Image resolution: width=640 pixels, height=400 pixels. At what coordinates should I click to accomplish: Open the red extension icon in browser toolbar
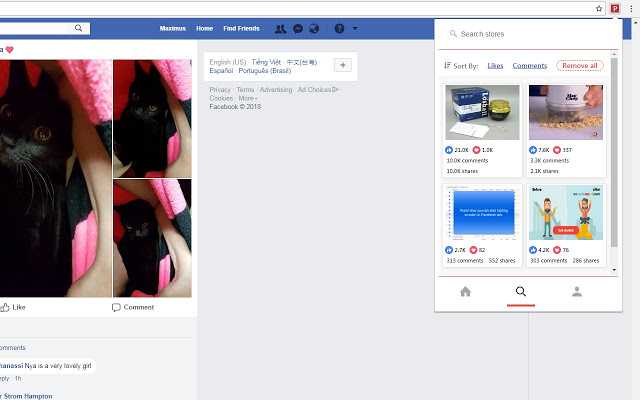[615, 8]
